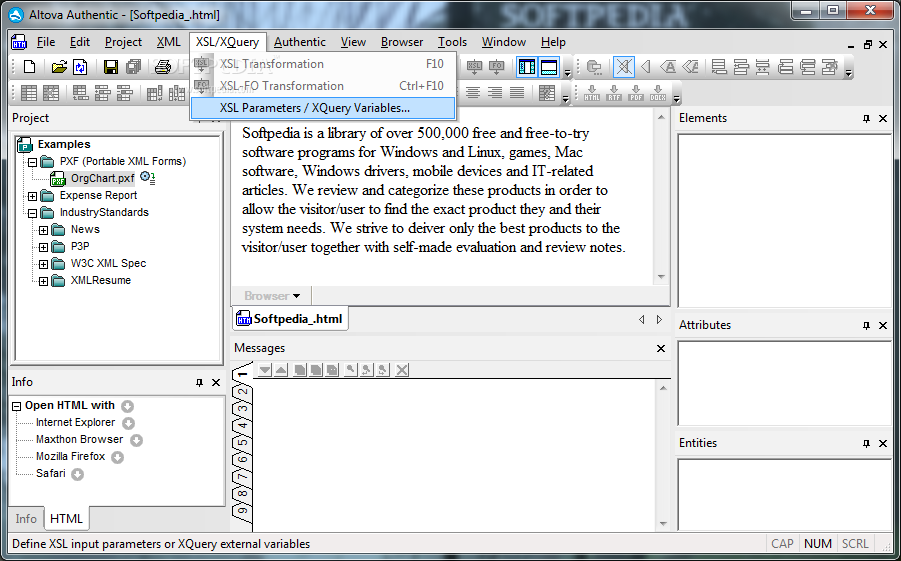Screen dimensions: 901x561
Task: Print using the printer icon
Action: [x=163, y=67]
